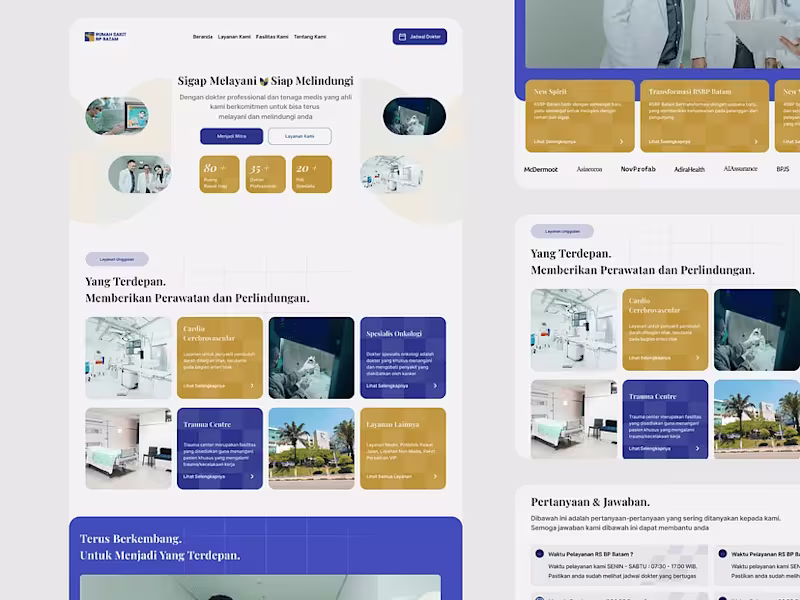Open the surgeon monitor hero thumbnail
The height and width of the screenshot is (600, 800).
coord(117,116)
